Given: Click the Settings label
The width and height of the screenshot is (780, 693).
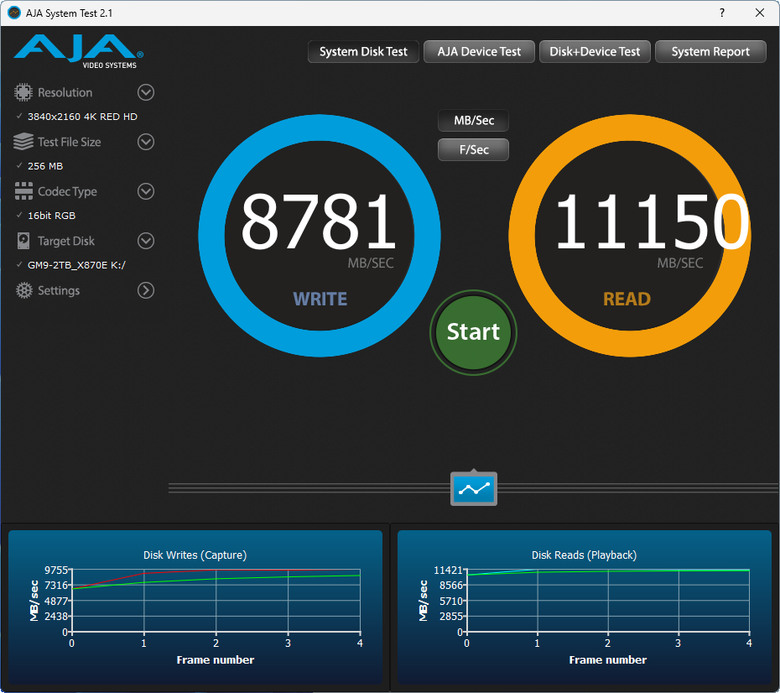Looking at the screenshot, I should click(x=59, y=291).
